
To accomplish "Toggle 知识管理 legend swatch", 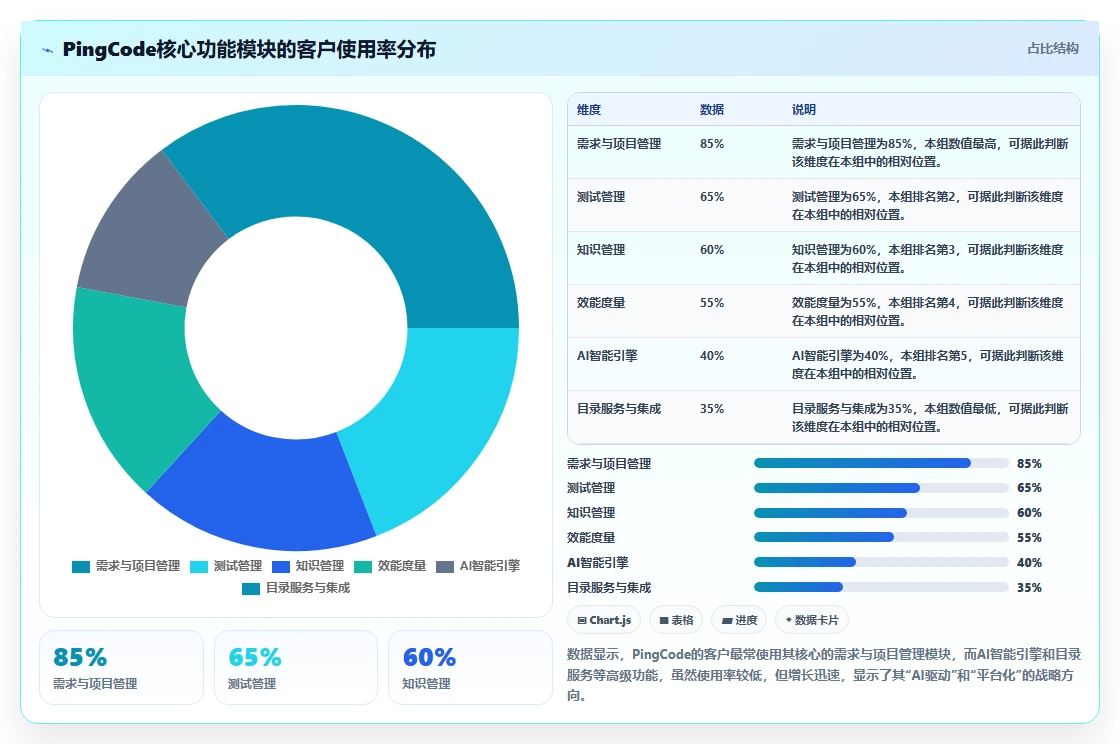I will [x=281, y=567].
